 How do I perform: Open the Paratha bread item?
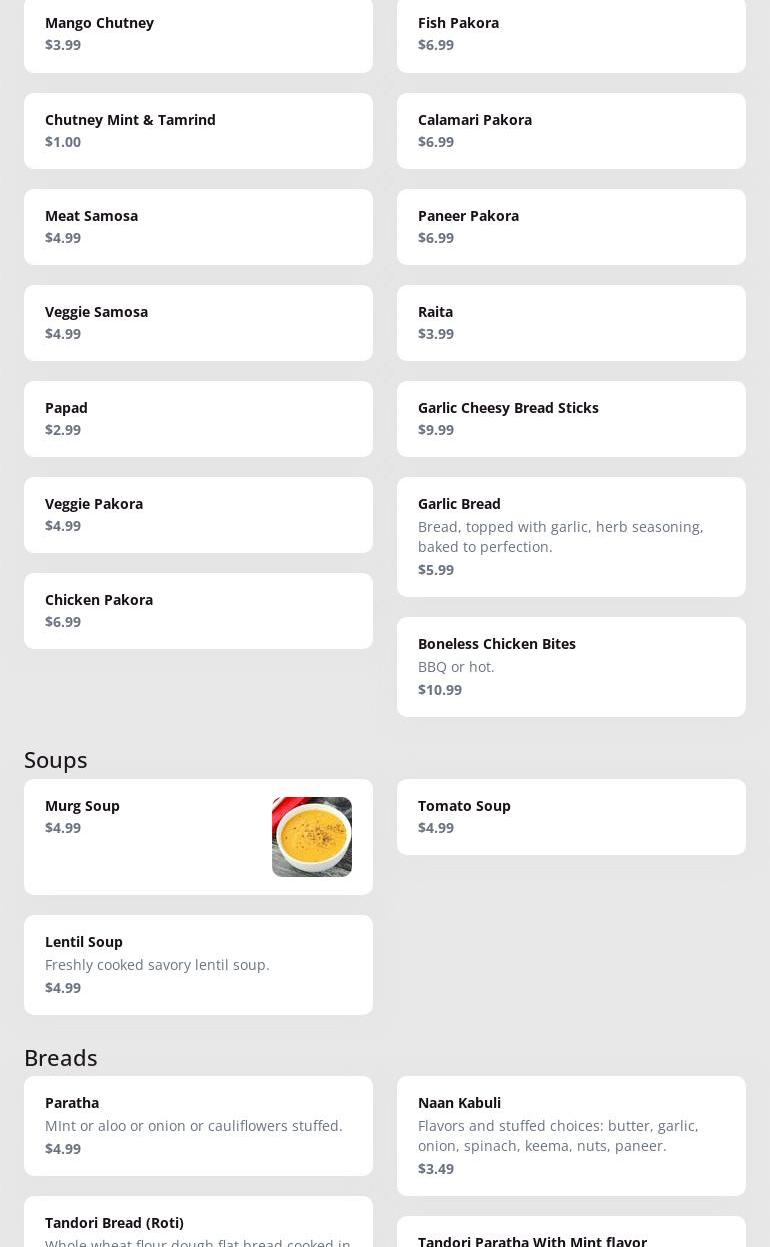[198, 1126]
